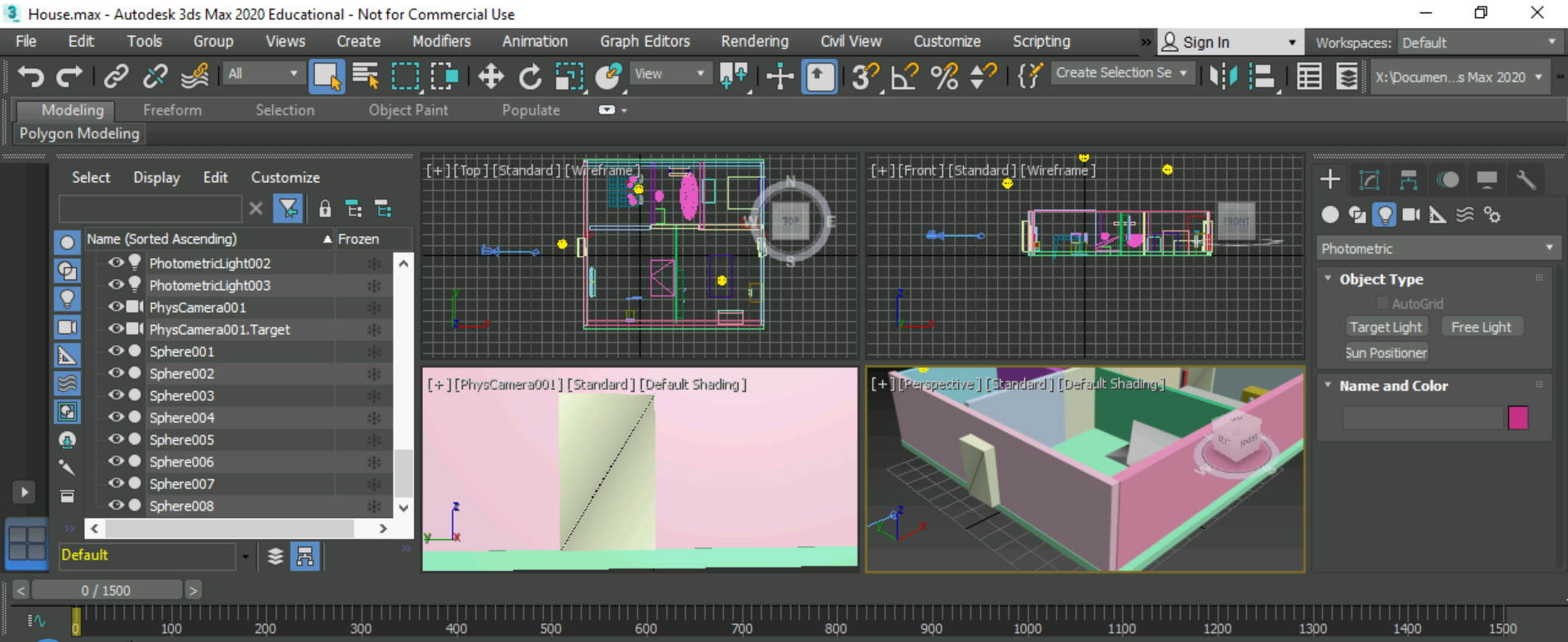Click the Sun Positioner button
Screen dimensions: 1568x642
[1386, 353]
